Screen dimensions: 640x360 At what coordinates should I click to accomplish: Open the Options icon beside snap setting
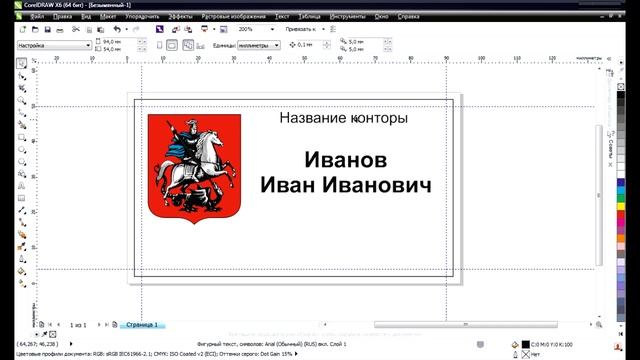333,29
